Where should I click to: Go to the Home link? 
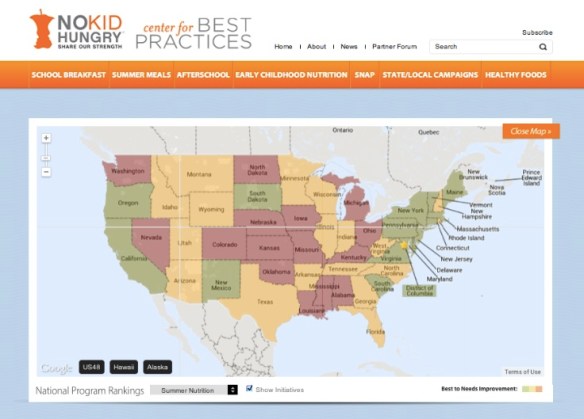point(283,47)
